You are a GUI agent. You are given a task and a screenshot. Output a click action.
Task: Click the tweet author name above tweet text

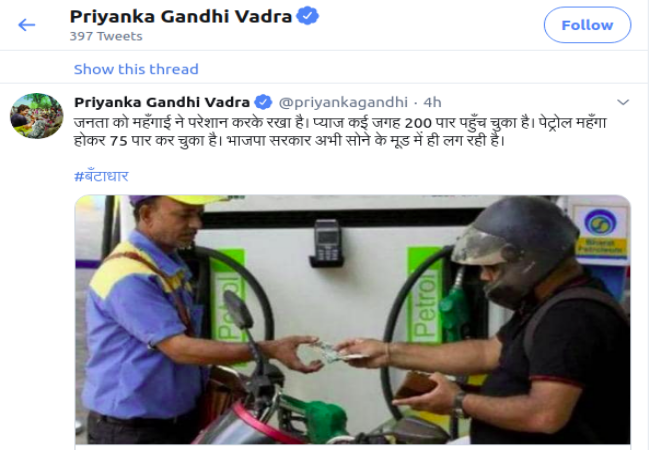click(162, 102)
